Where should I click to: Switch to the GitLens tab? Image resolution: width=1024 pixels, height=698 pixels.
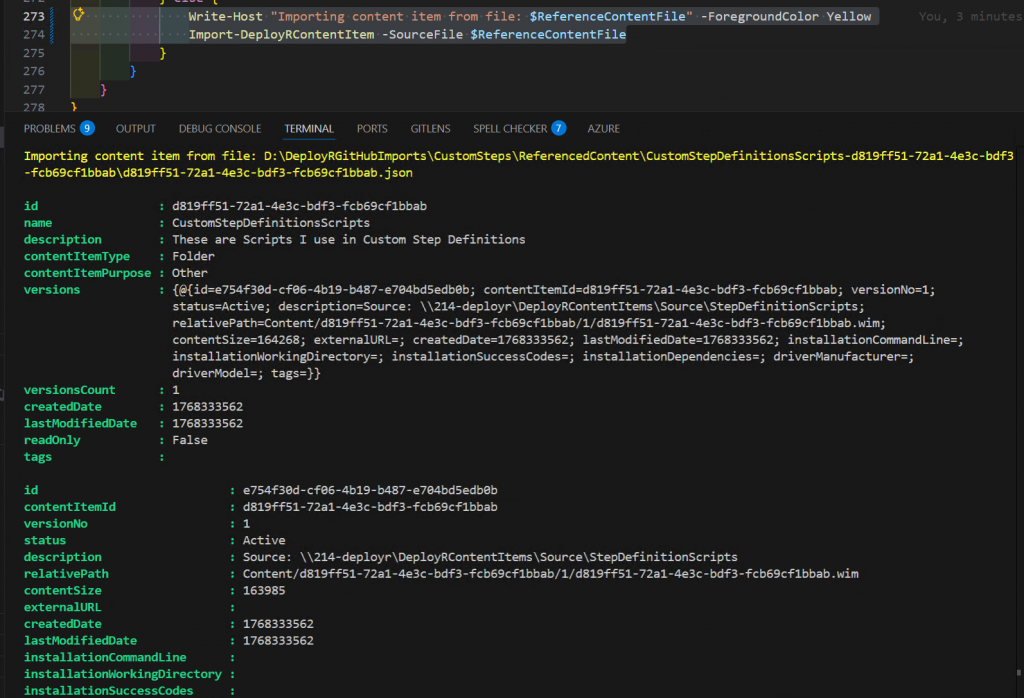(x=430, y=128)
